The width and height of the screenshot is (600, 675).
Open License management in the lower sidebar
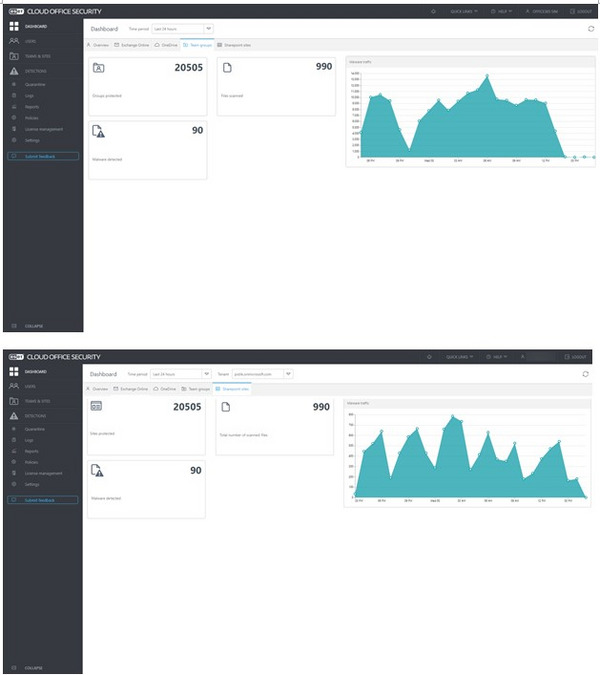(x=42, y=471)
